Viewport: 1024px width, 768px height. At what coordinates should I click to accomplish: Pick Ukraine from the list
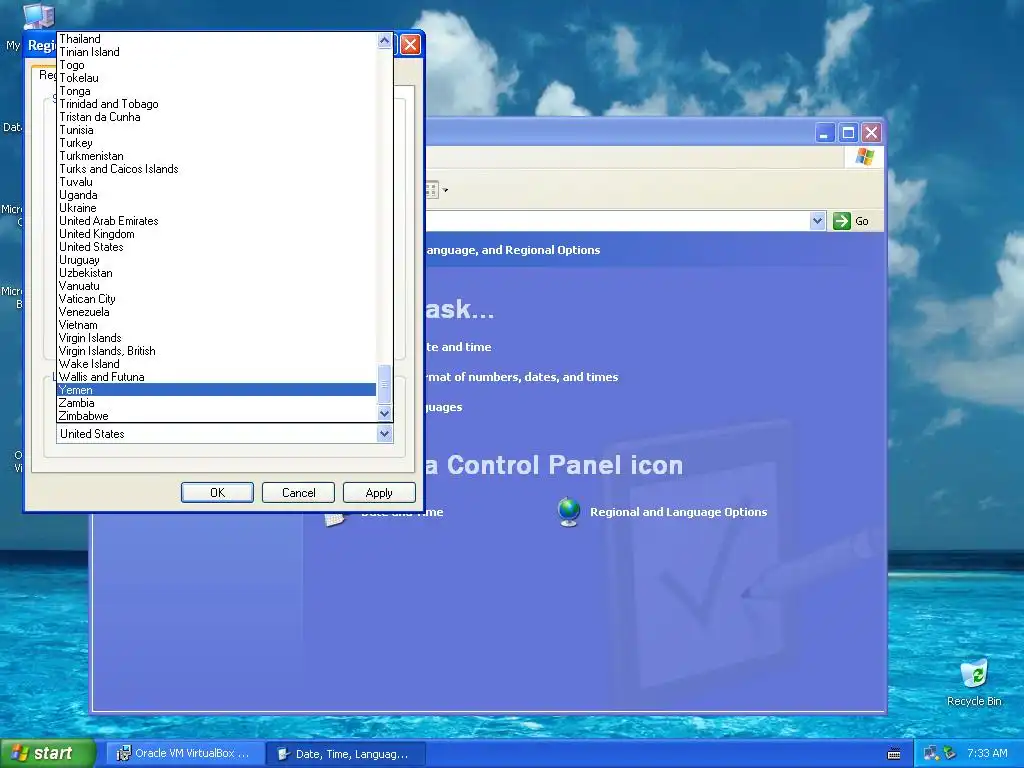click(217, 208)
